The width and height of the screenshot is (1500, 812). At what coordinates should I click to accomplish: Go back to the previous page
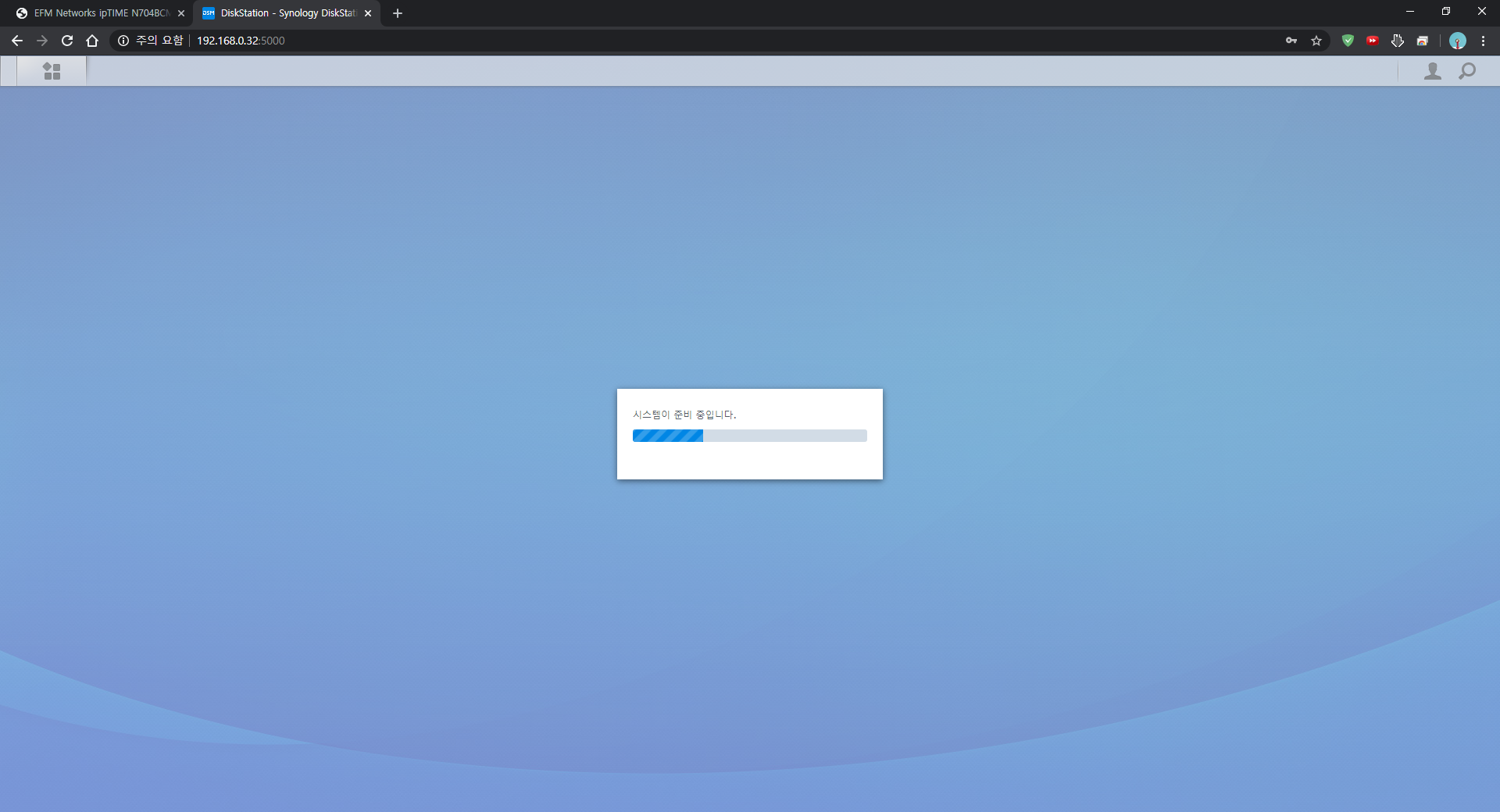coord(17,41)
